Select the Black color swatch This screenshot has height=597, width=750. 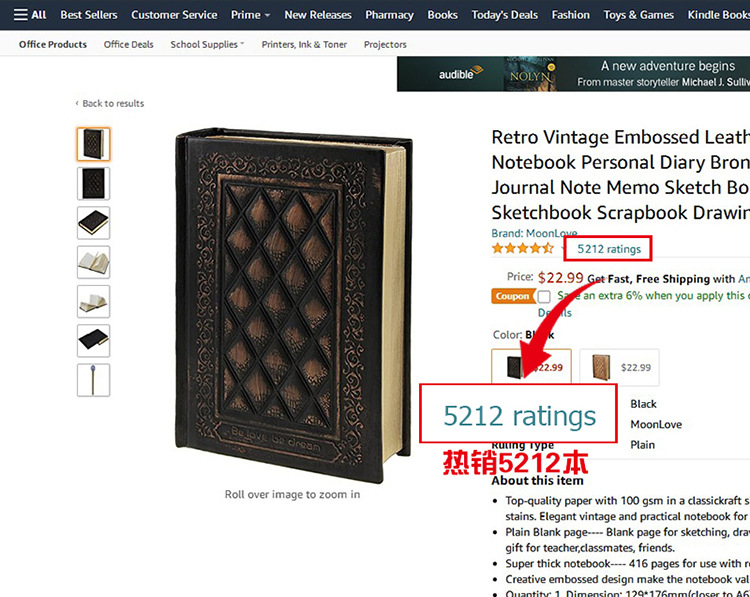click(531, 367)
